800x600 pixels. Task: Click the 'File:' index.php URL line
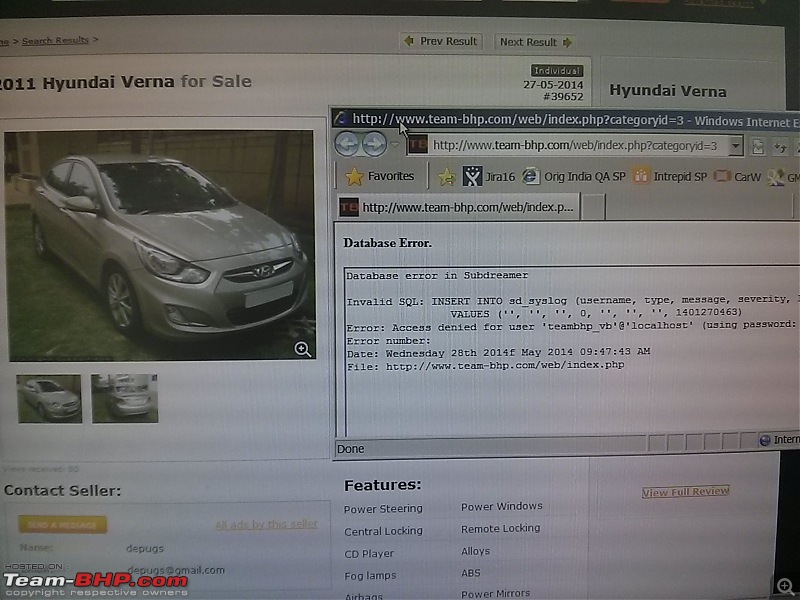485,366
